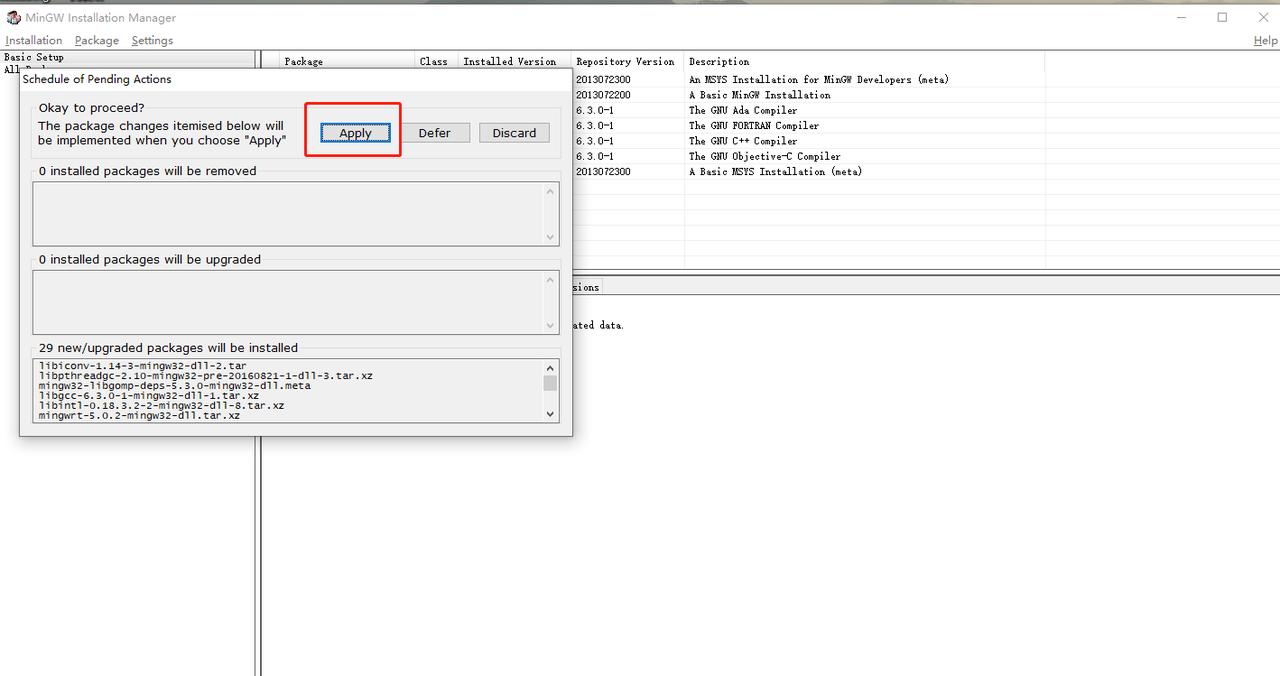Click scroll-up arrow of packages-to-be-removed list
Screen dimensions: 1280x676
tap(550, 191)
